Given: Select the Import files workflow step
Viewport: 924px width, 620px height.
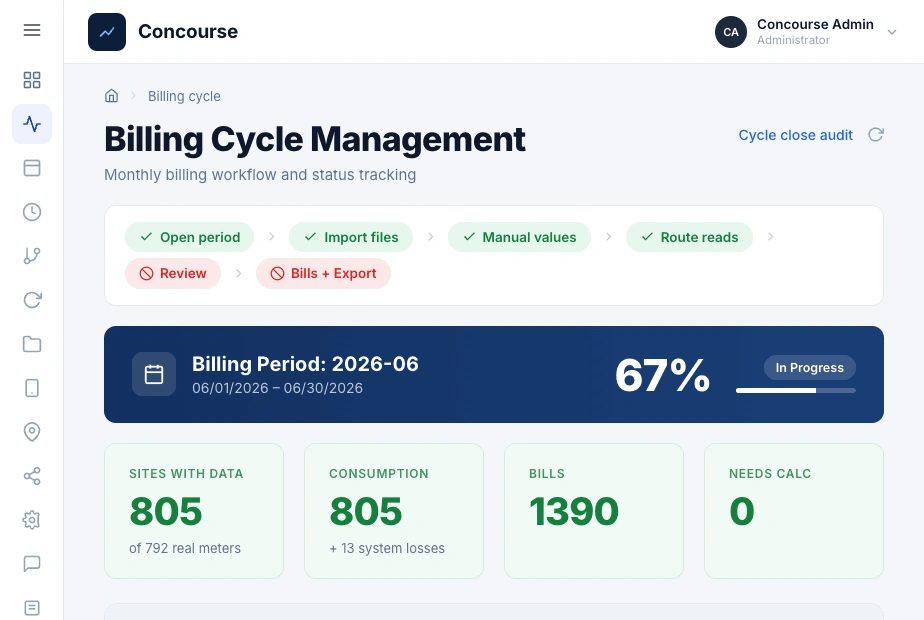Looking at the screenshot, I should tap(351, 237).
